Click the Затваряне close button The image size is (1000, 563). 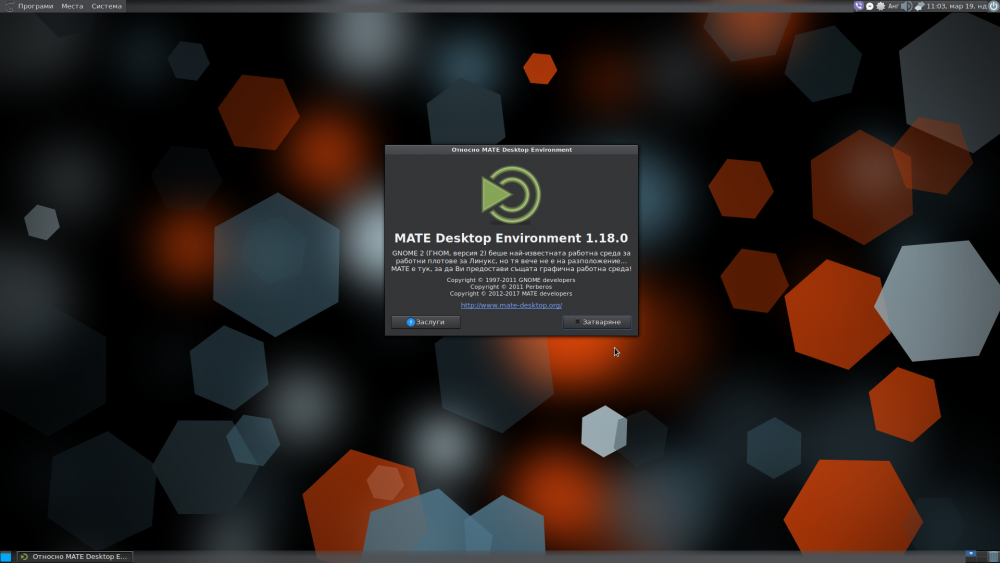click(x=597, y=322)
